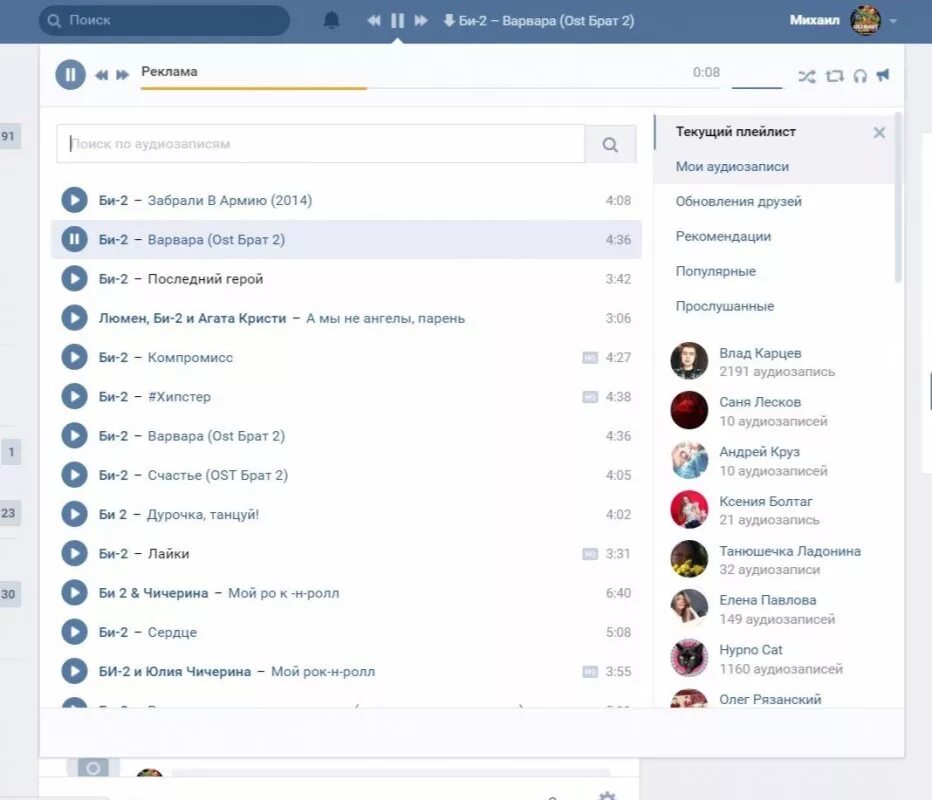Toggle similar tracks headphones icon

860,76
